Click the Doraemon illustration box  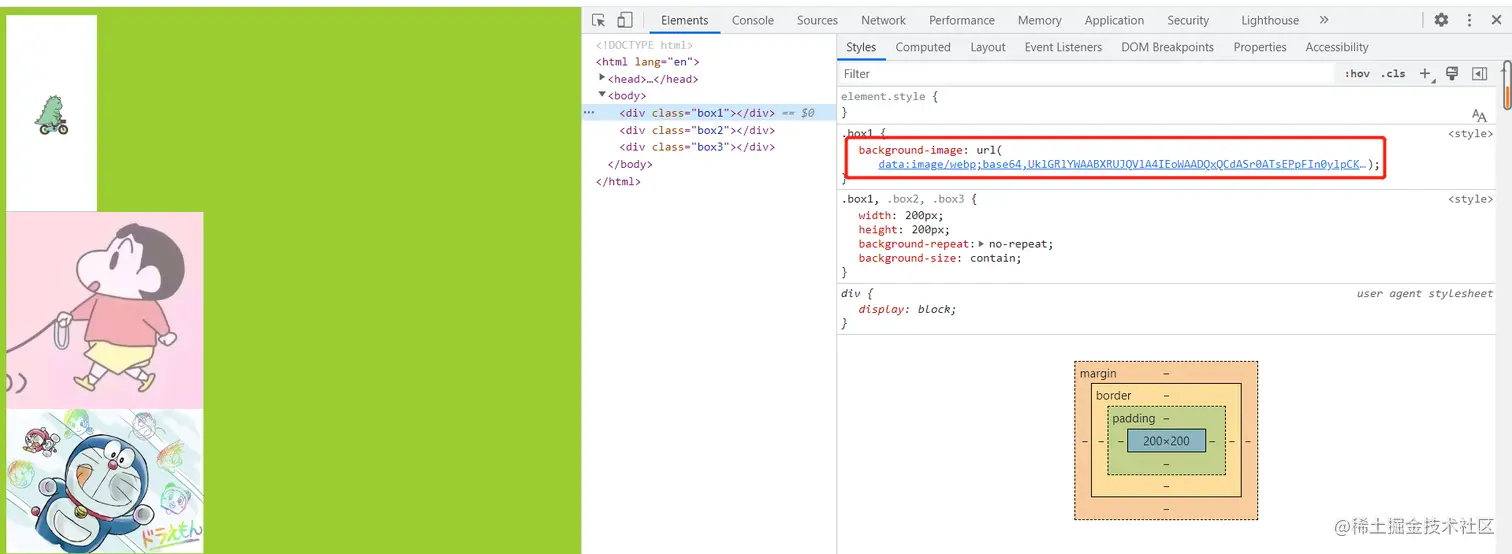(105, 480)
